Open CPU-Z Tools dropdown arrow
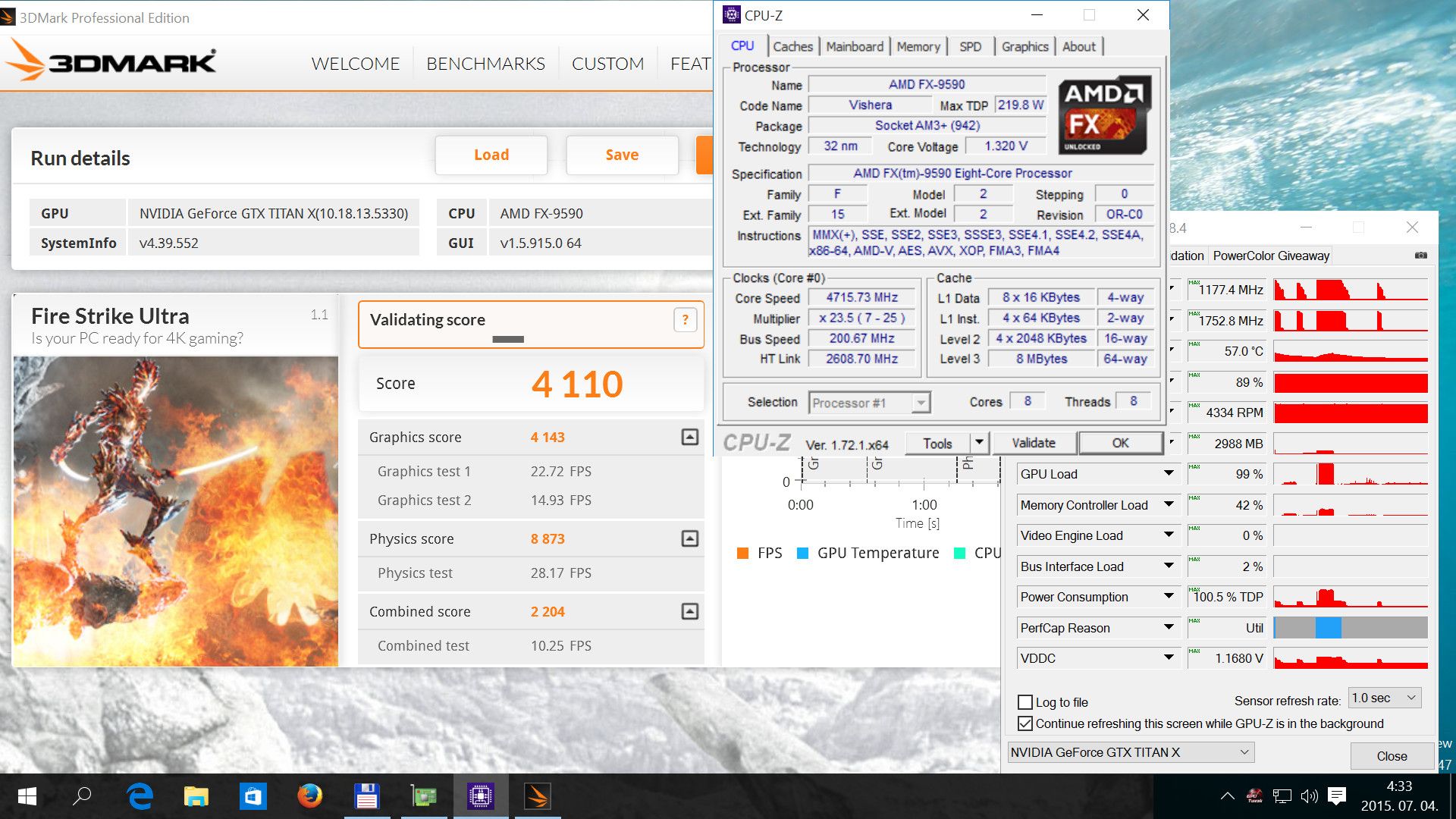This screenshot has width=1456, height=819. click(979, 443)
